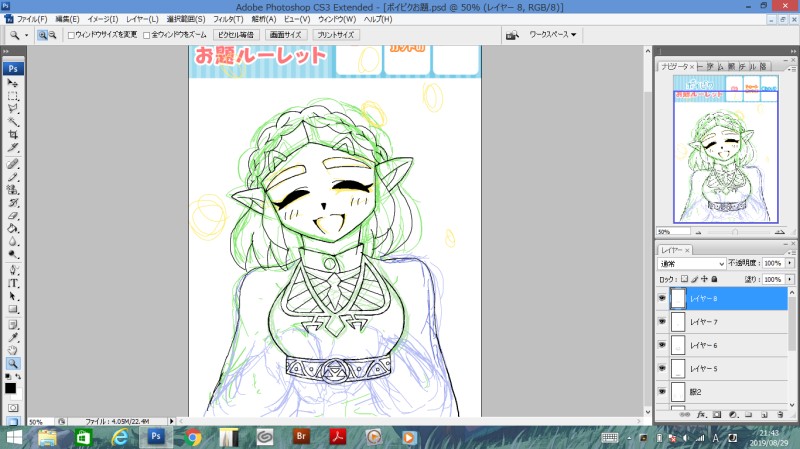Change screen mode via toolbox bottom icon

click(13, 421)
